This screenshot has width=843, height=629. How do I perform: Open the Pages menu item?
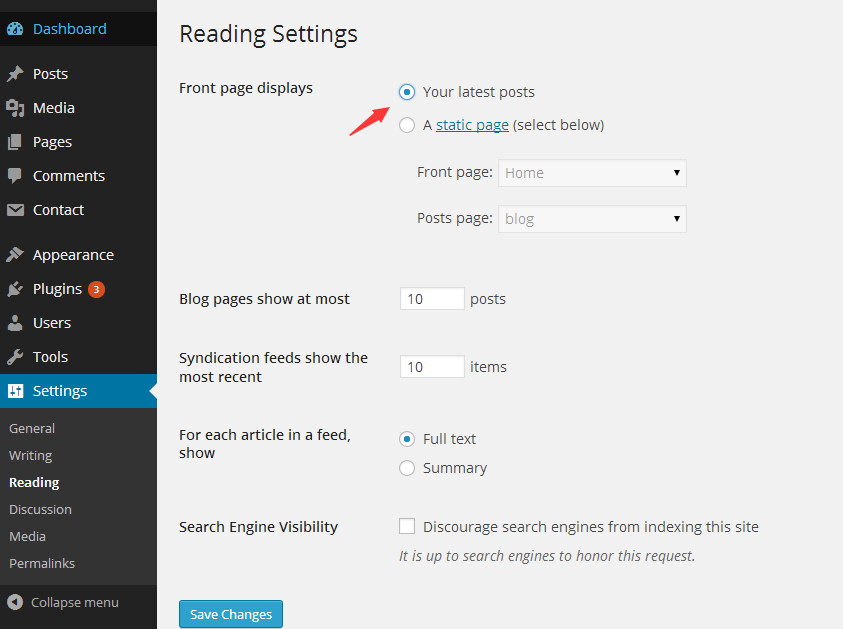click(x=52, y=142)
